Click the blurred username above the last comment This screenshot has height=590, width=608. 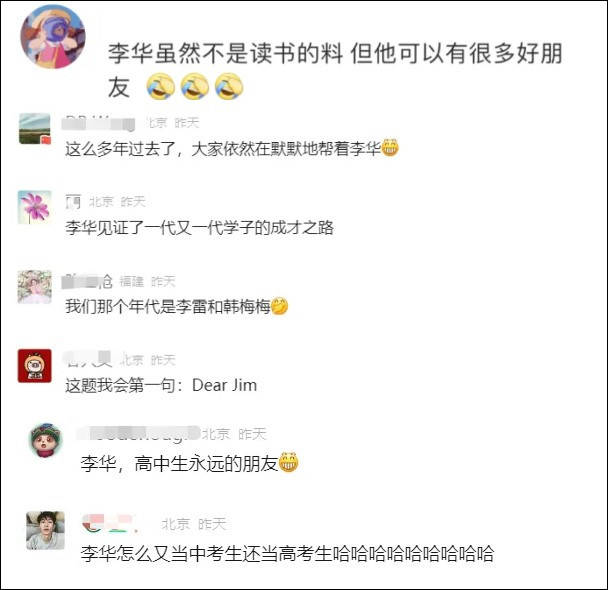point(111,524)
